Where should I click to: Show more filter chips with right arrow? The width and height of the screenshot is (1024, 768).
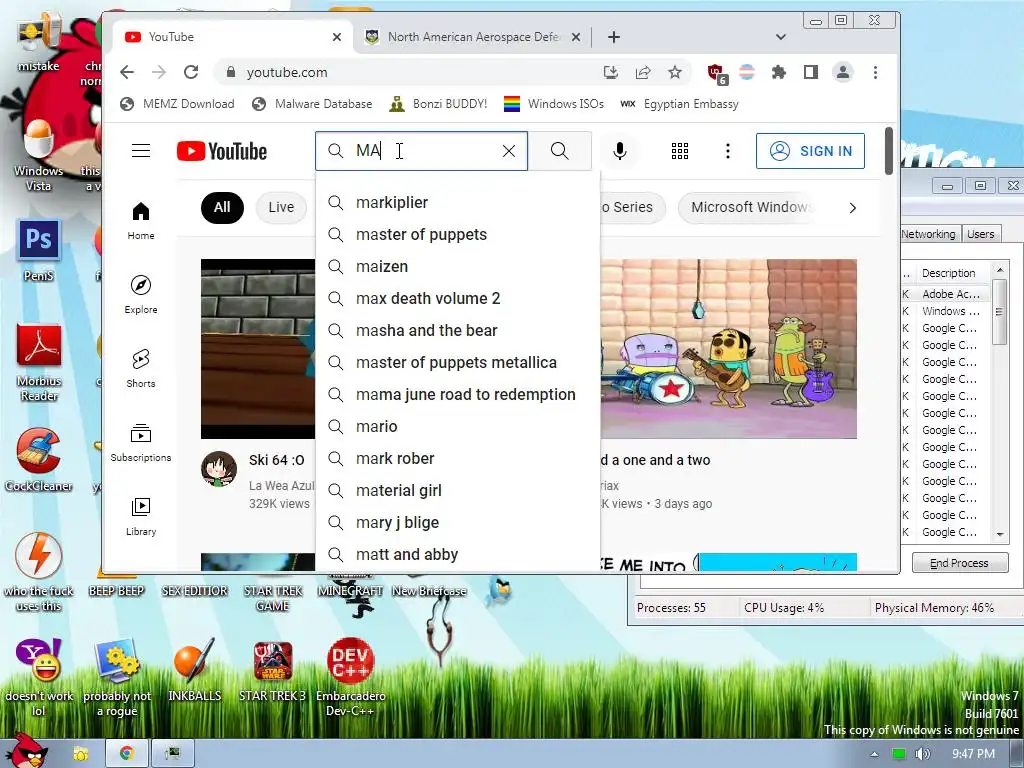click(x=852, y=208)
